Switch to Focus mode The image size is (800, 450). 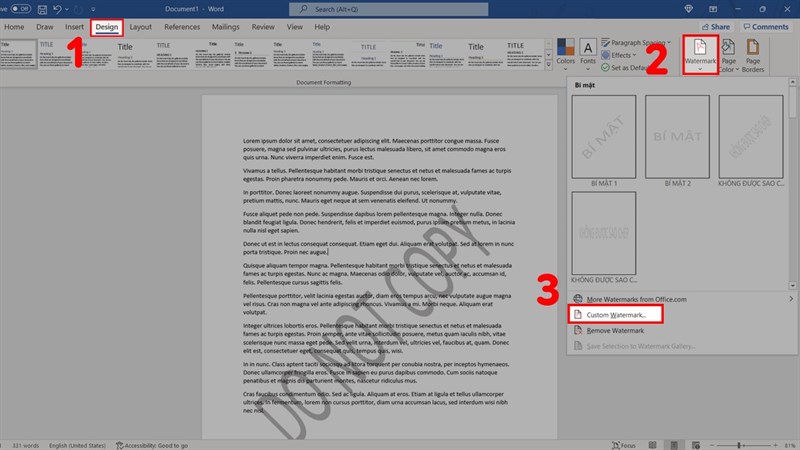click(624, 445)
